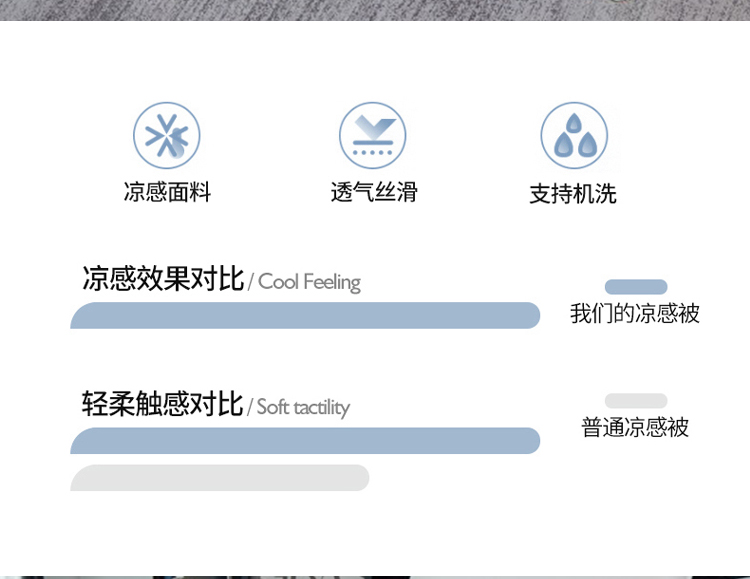Select the 支持机洗 label
Screen dimensions: 750x579
click(573, 194)
